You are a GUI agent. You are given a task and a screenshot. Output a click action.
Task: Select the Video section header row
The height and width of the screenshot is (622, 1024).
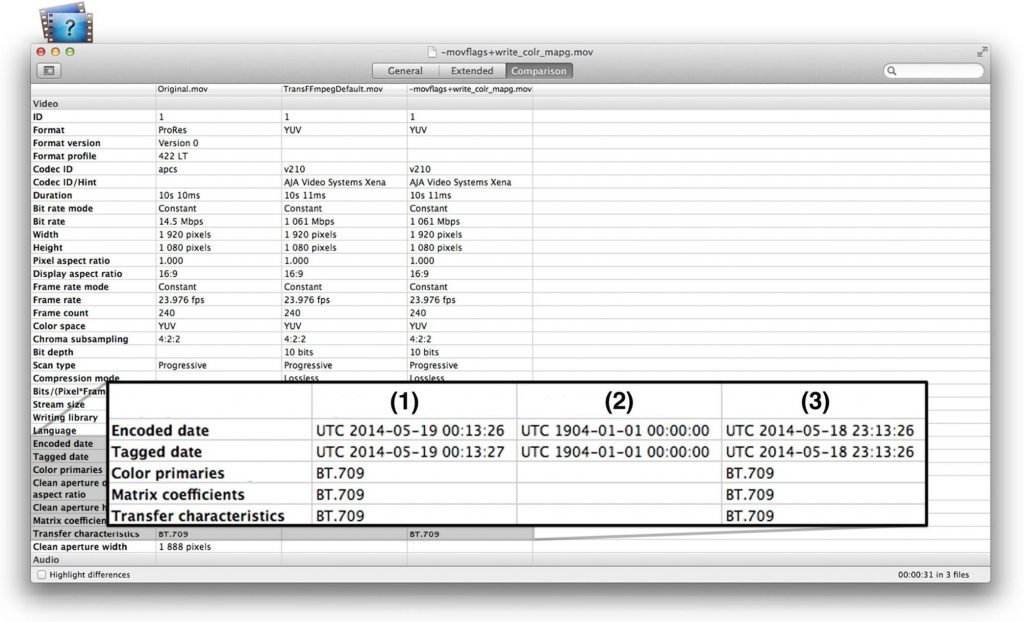[510, 103]
